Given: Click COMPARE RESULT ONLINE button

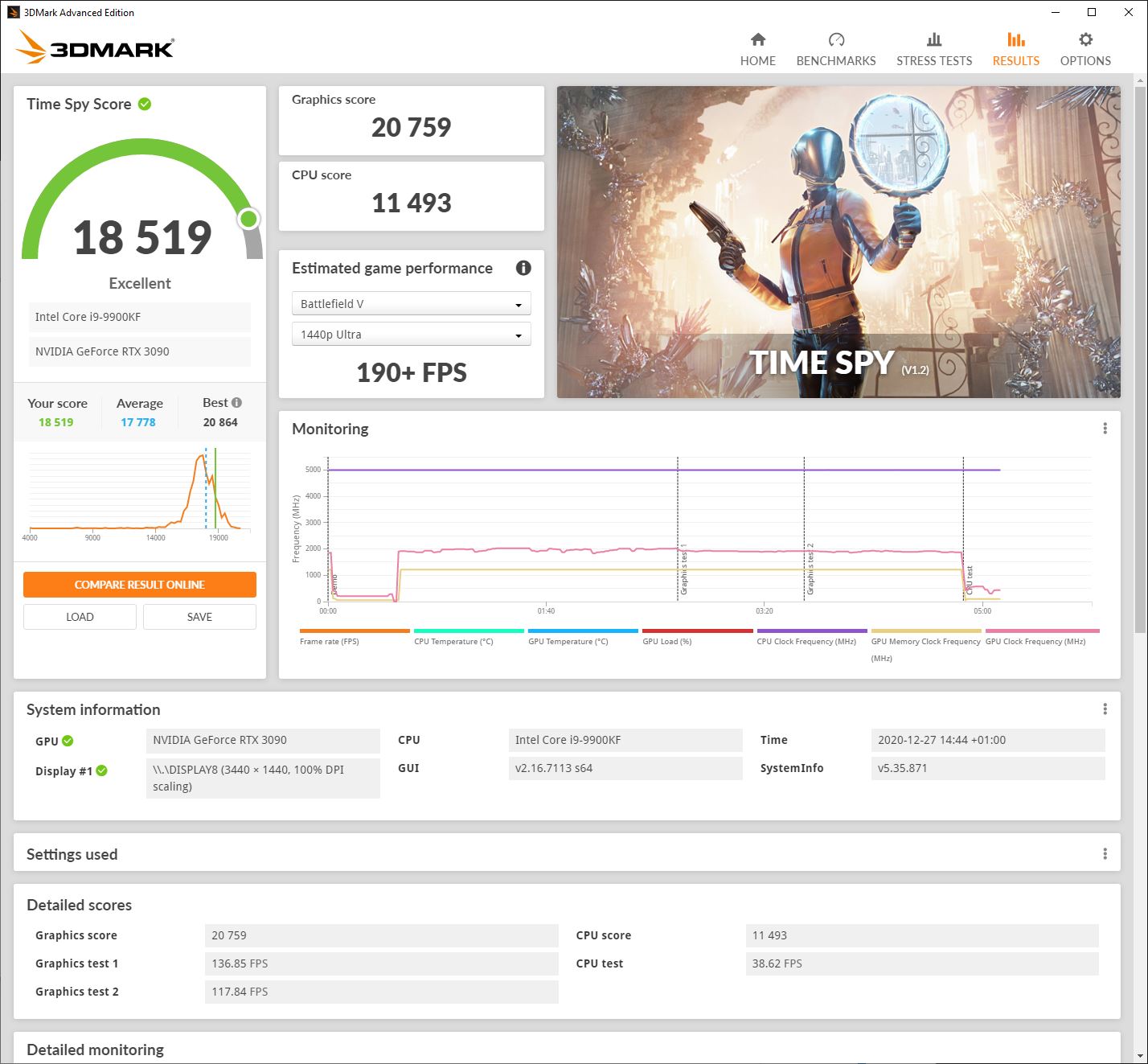Looking at the screenshot, I should 140,585.
